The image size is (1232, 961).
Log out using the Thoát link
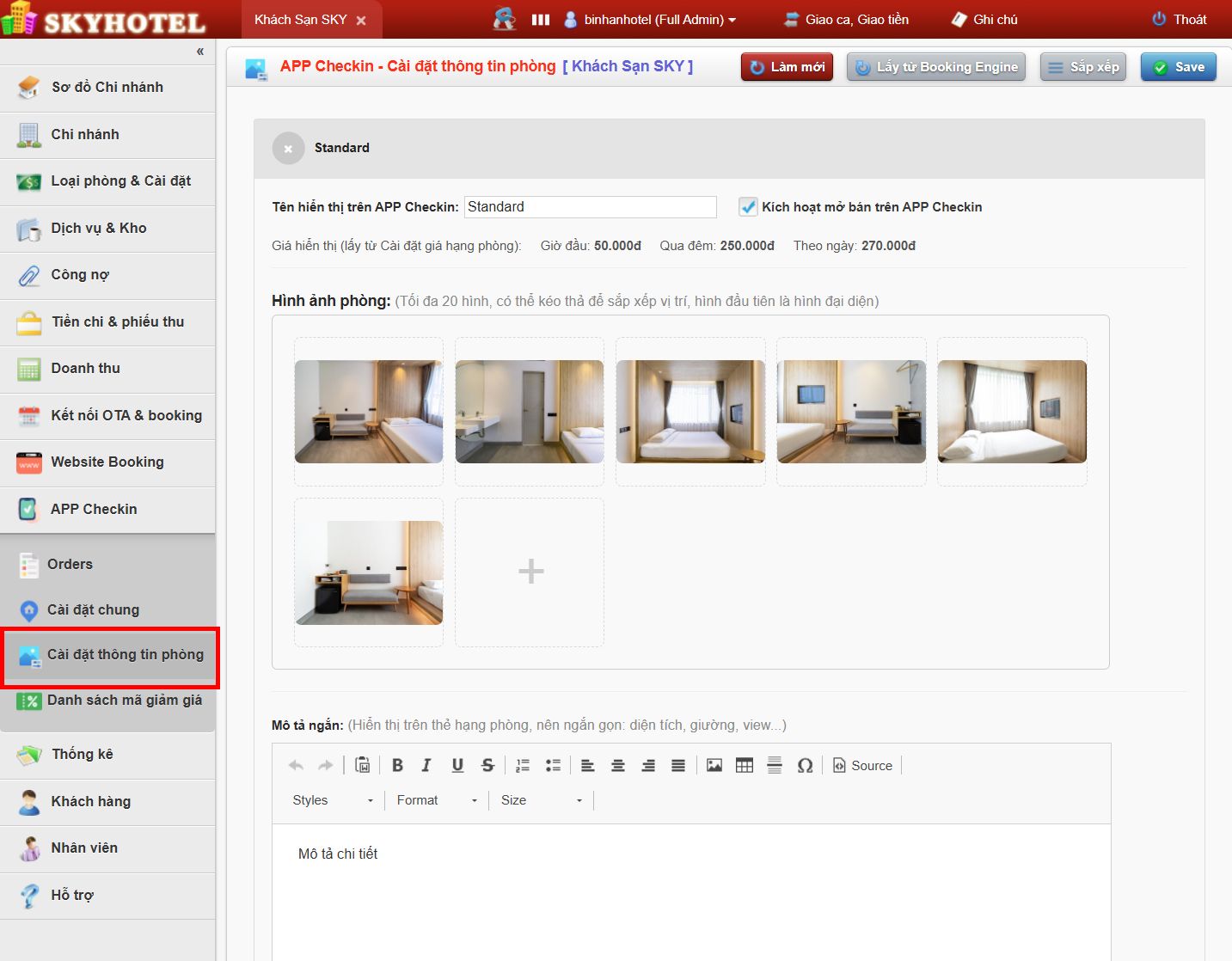pos(1180,20)
